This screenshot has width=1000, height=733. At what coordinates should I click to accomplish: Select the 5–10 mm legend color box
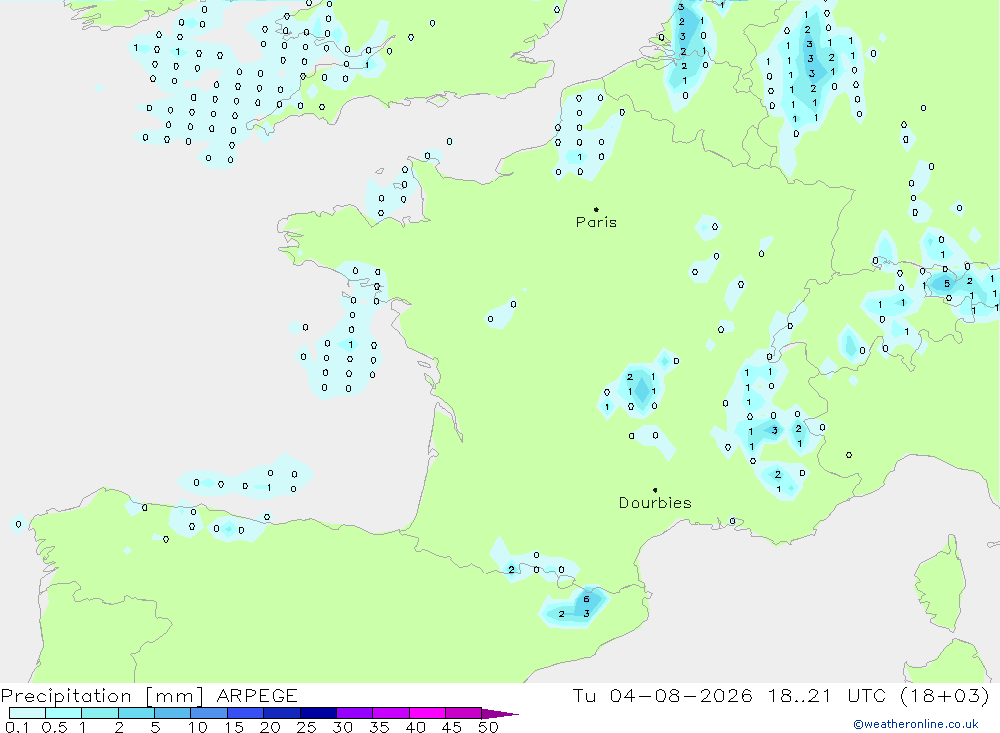point(173,713)
